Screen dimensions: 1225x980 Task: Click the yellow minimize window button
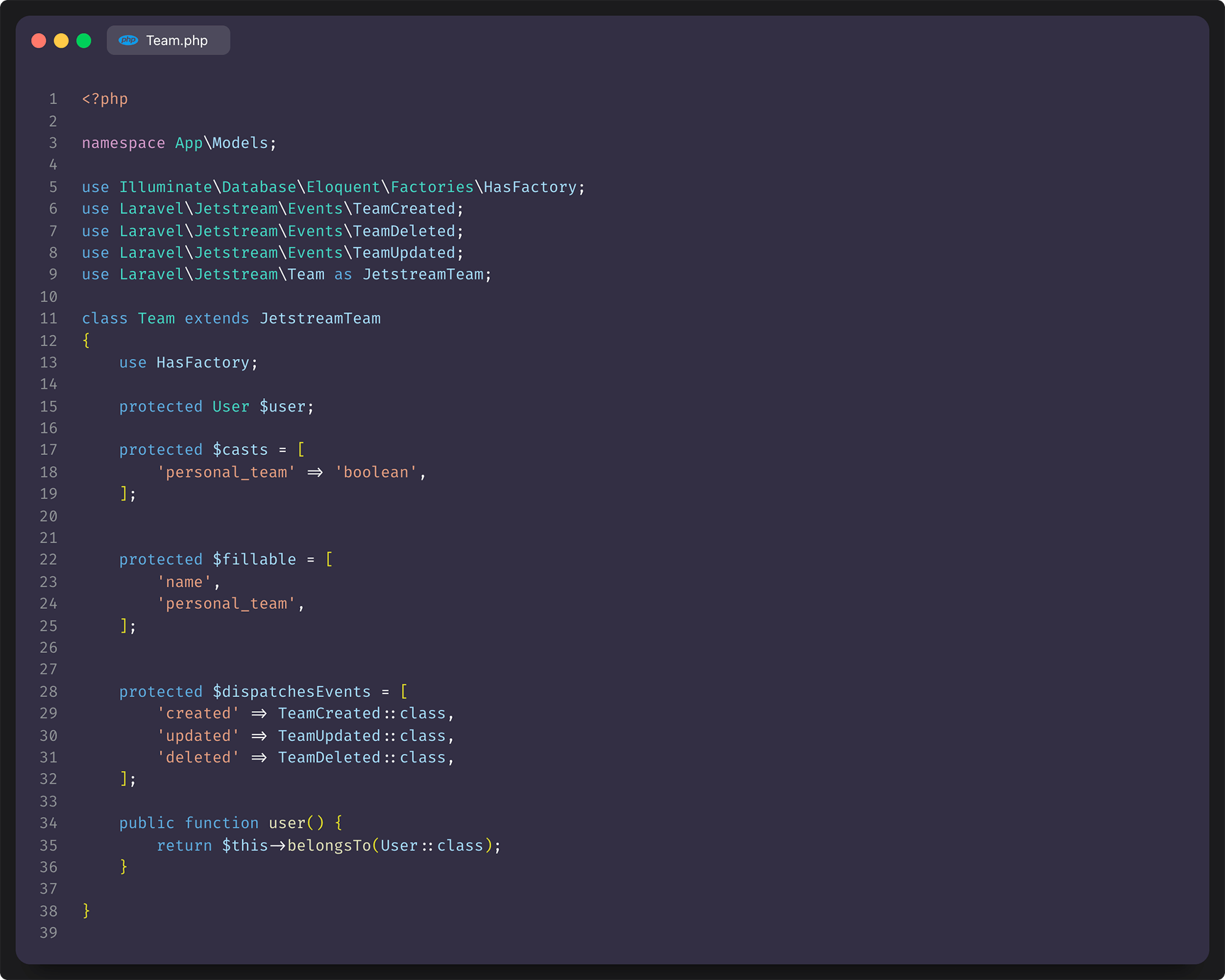tap(61, 40)
